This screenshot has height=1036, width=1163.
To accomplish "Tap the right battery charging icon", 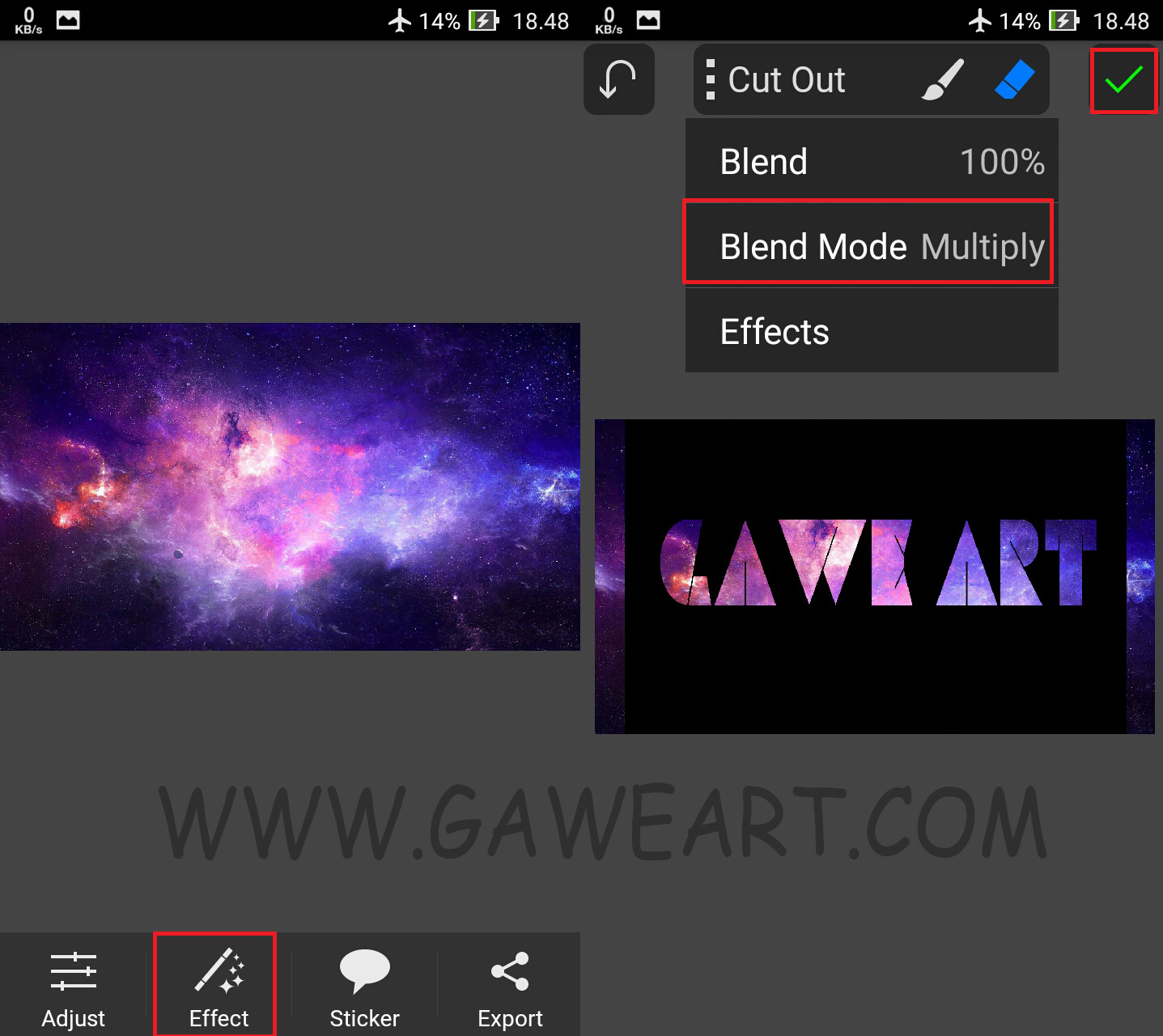I will 1064,20.
